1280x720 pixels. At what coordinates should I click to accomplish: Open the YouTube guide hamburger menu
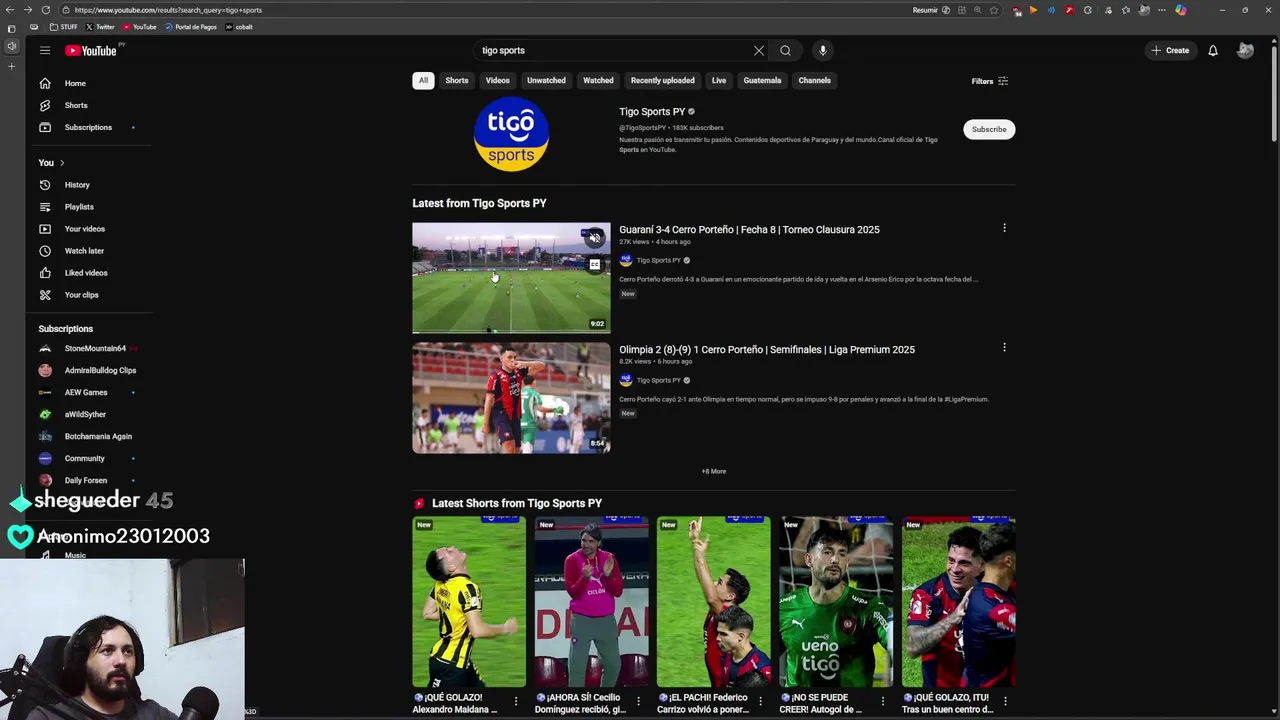(45, 50)
